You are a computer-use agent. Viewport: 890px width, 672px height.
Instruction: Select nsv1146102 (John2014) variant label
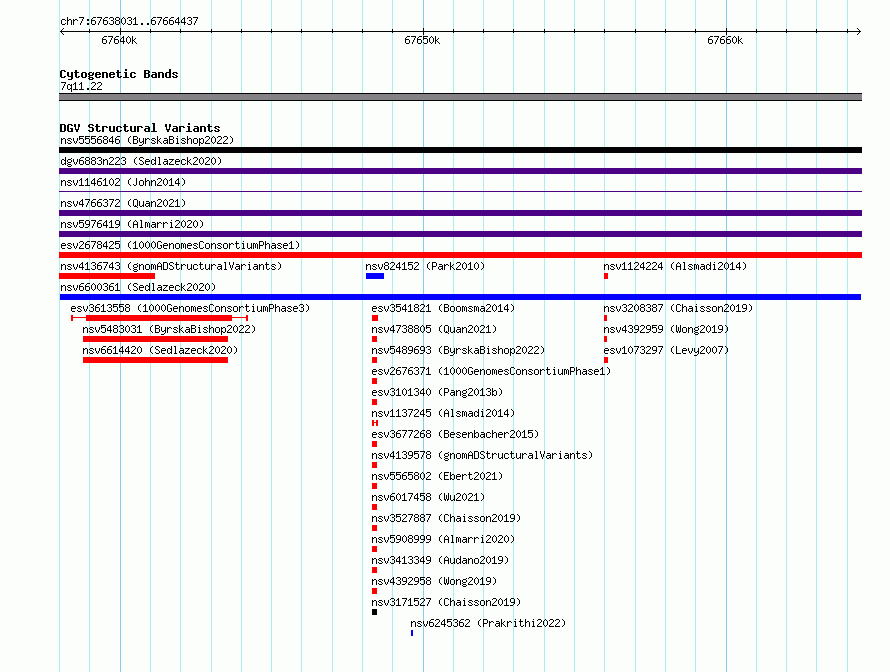point(123,182)
